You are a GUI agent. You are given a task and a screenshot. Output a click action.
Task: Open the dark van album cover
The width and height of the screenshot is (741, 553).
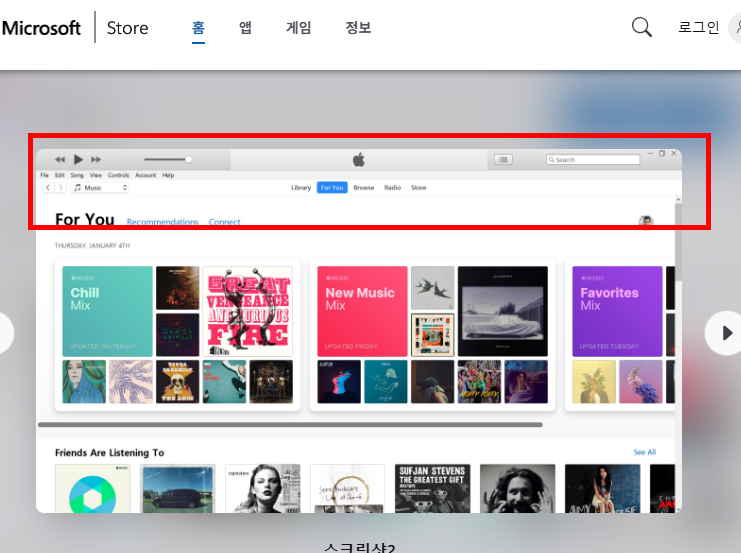178,488
